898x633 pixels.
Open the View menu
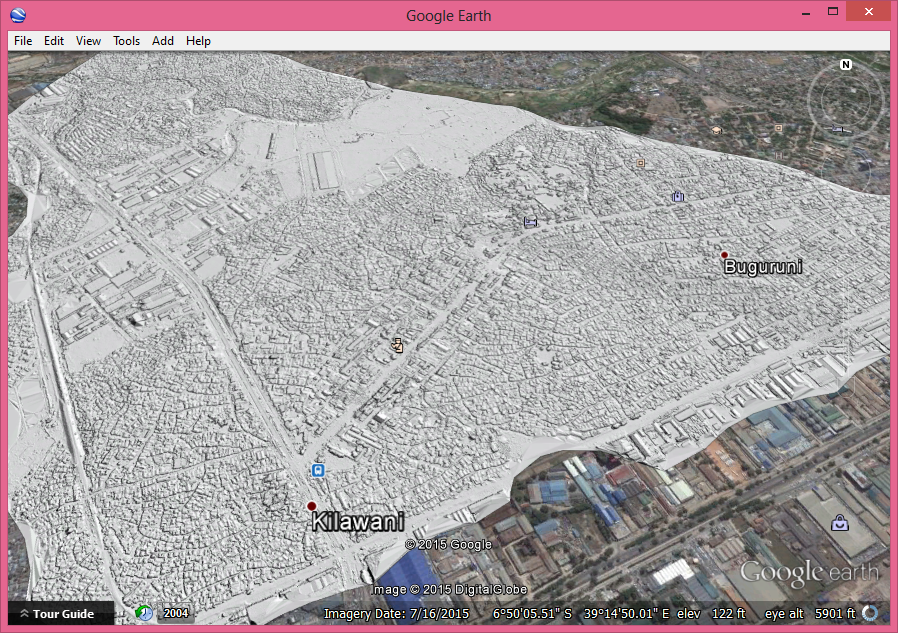(88, 41)
